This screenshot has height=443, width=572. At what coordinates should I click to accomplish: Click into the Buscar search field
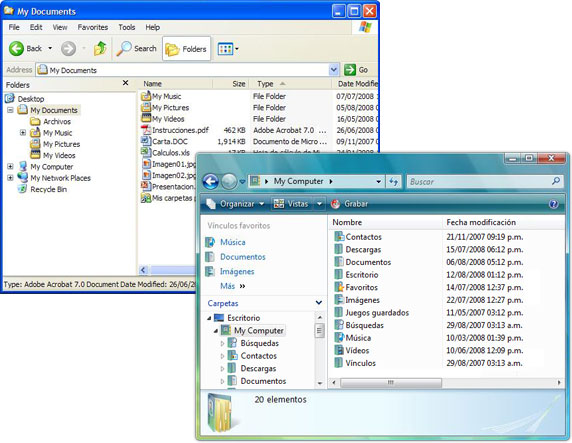(x=486, y=181)
